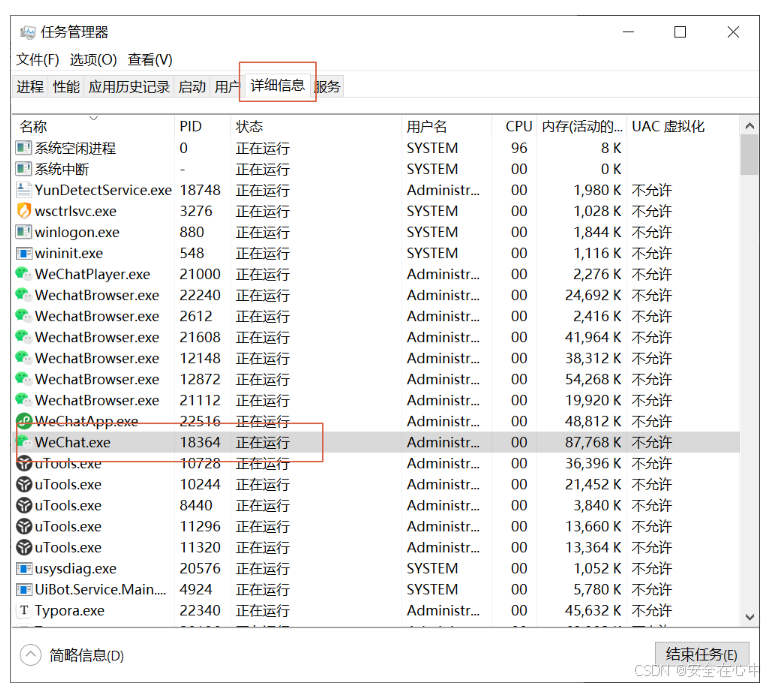
Task: Click WechatBrowser.exe icon for PID 12148
Action: click(24, 358)
